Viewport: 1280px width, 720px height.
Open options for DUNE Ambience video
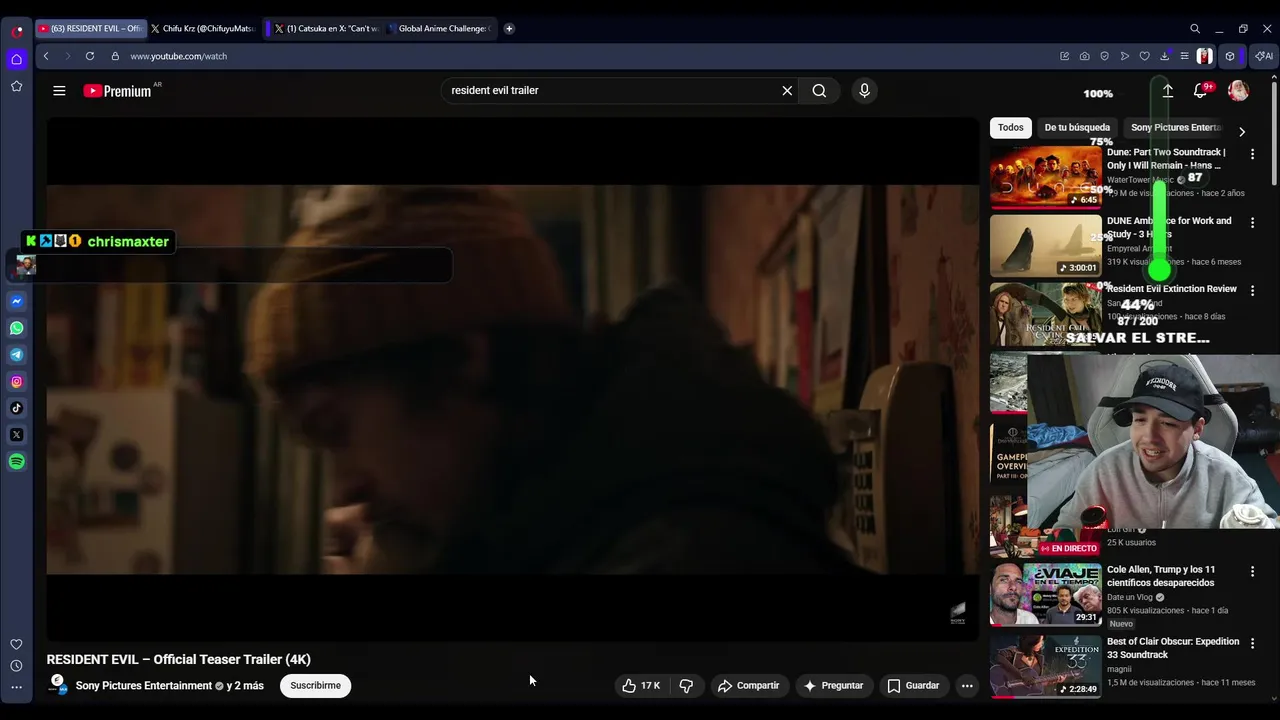click(x=1252, y=222)
